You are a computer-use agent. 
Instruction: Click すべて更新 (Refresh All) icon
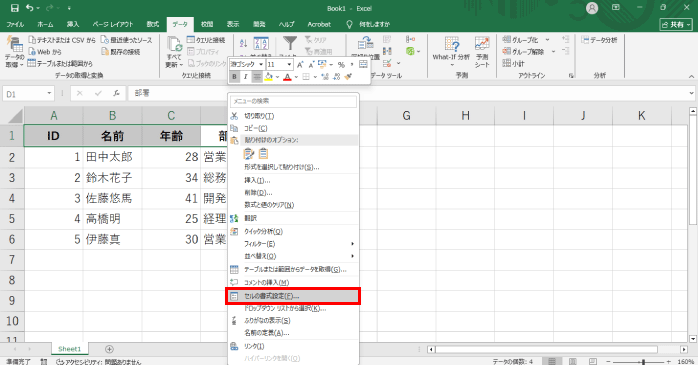click(x=174, y=52)
